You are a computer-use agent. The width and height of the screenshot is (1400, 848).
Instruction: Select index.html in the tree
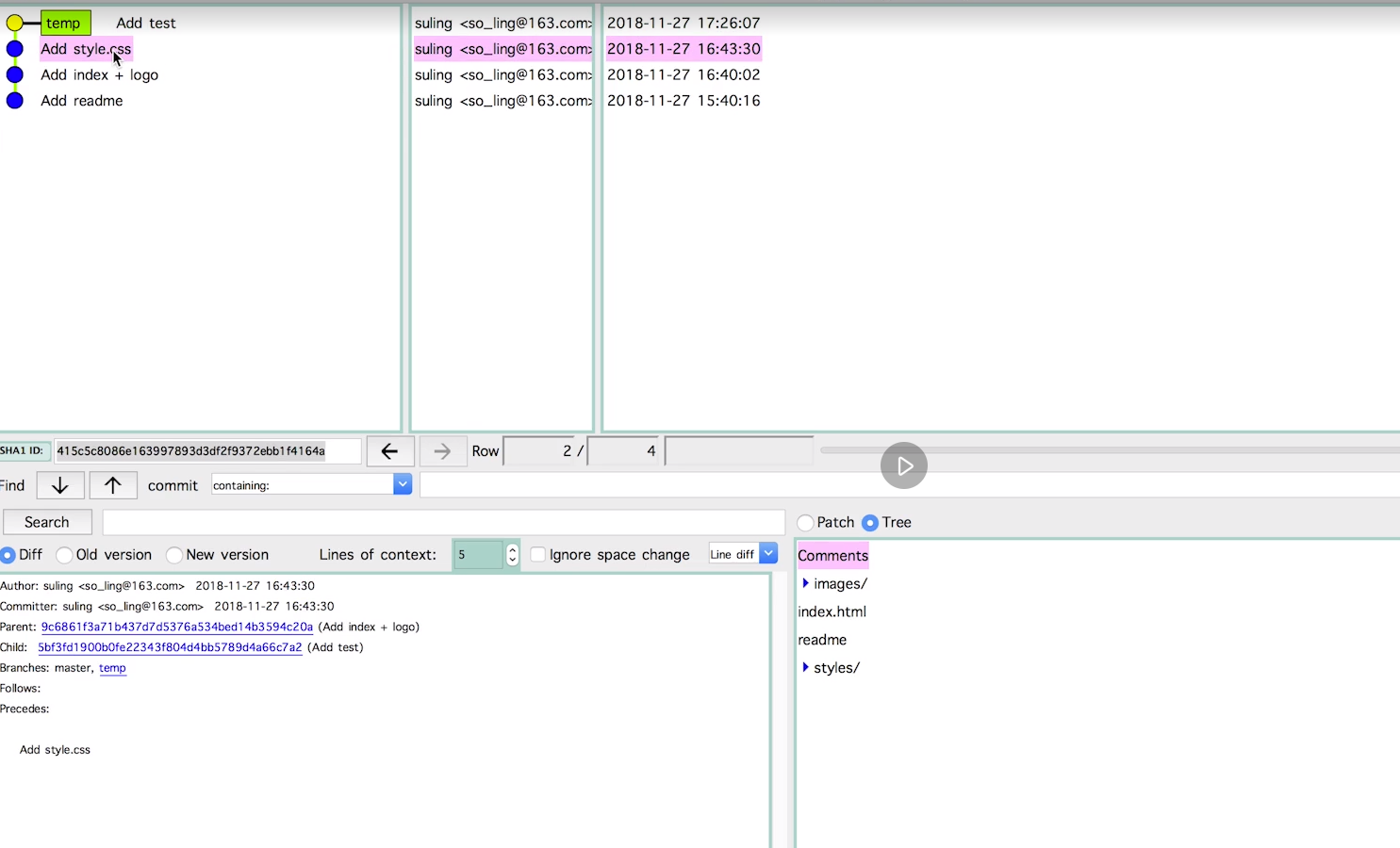pyautogui.click(x=832, y=612)
